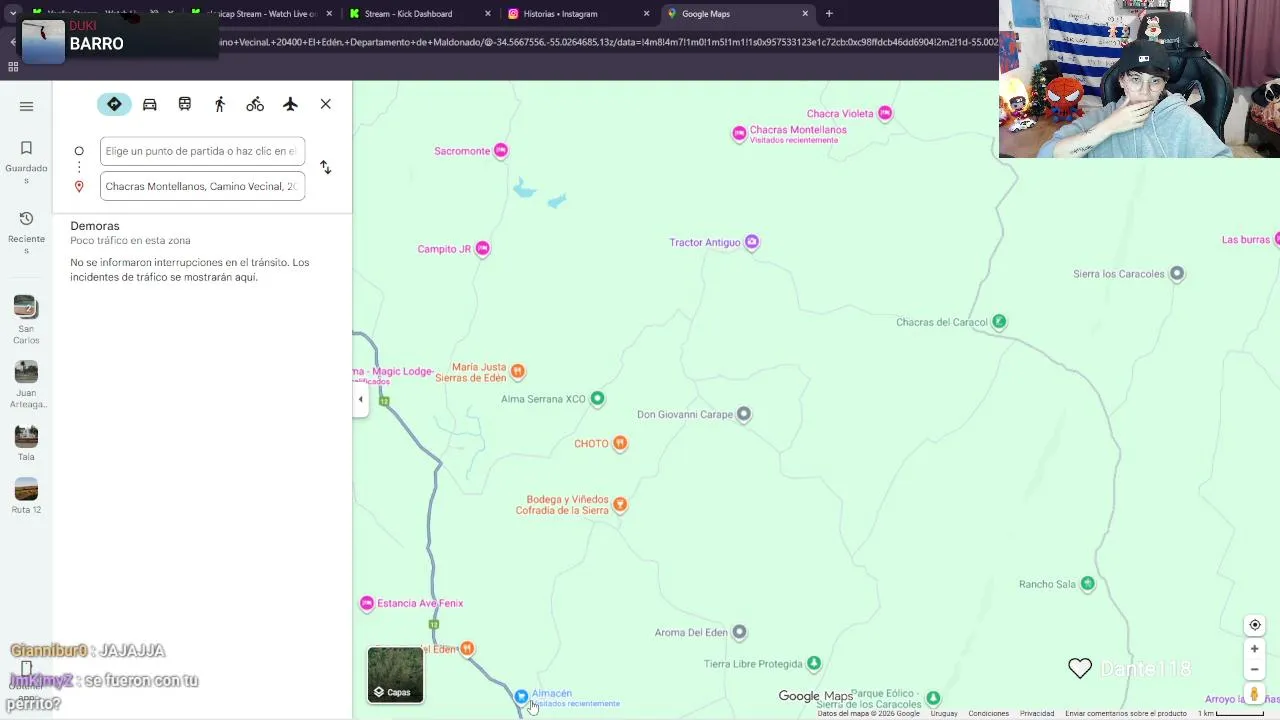Image resolution: width=1280 pixels, height=720 pixels.
Task: Click the Campito JR lodging pin
Action: 483,249
